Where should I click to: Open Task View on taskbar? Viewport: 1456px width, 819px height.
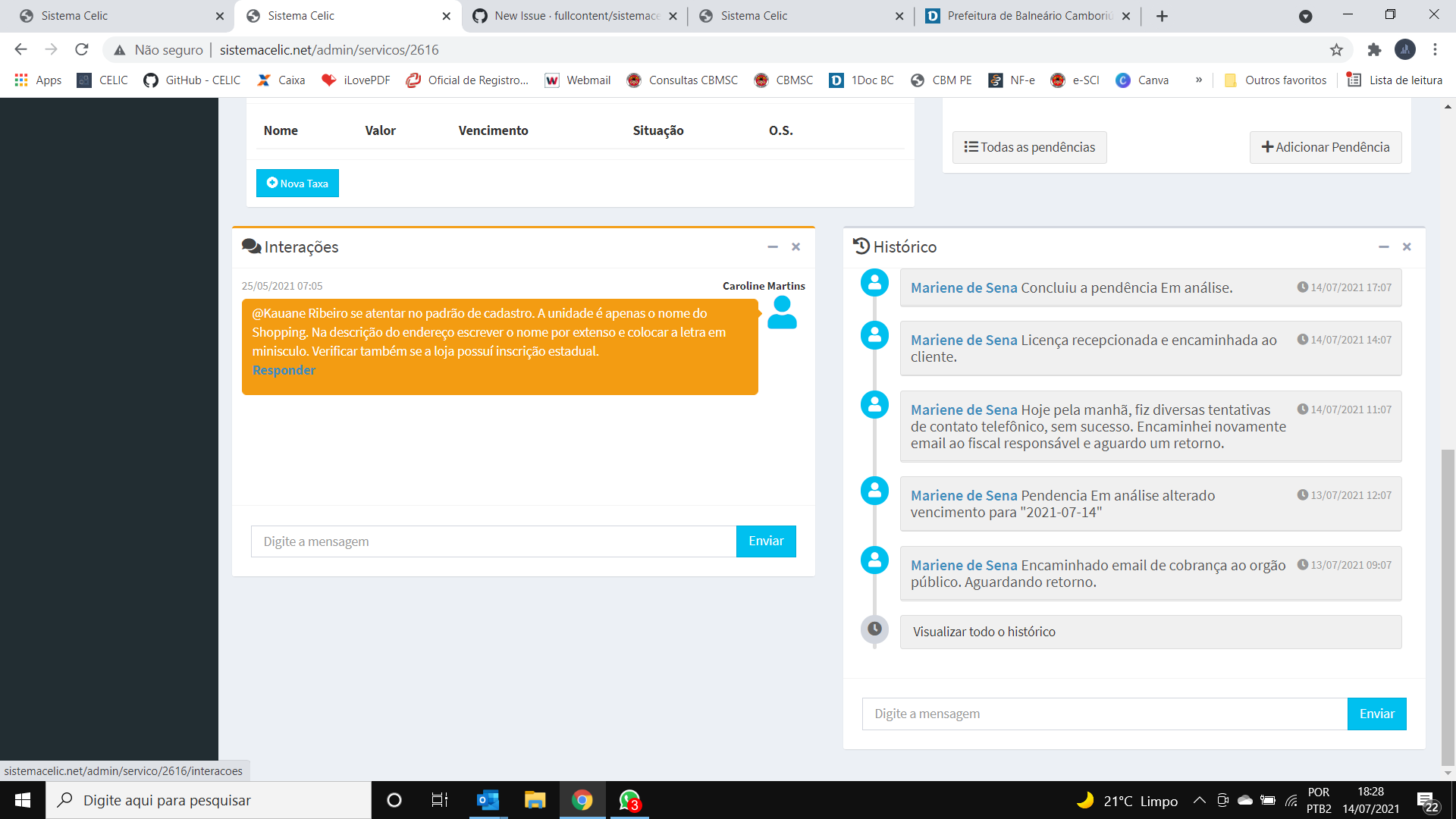[440, 800]
